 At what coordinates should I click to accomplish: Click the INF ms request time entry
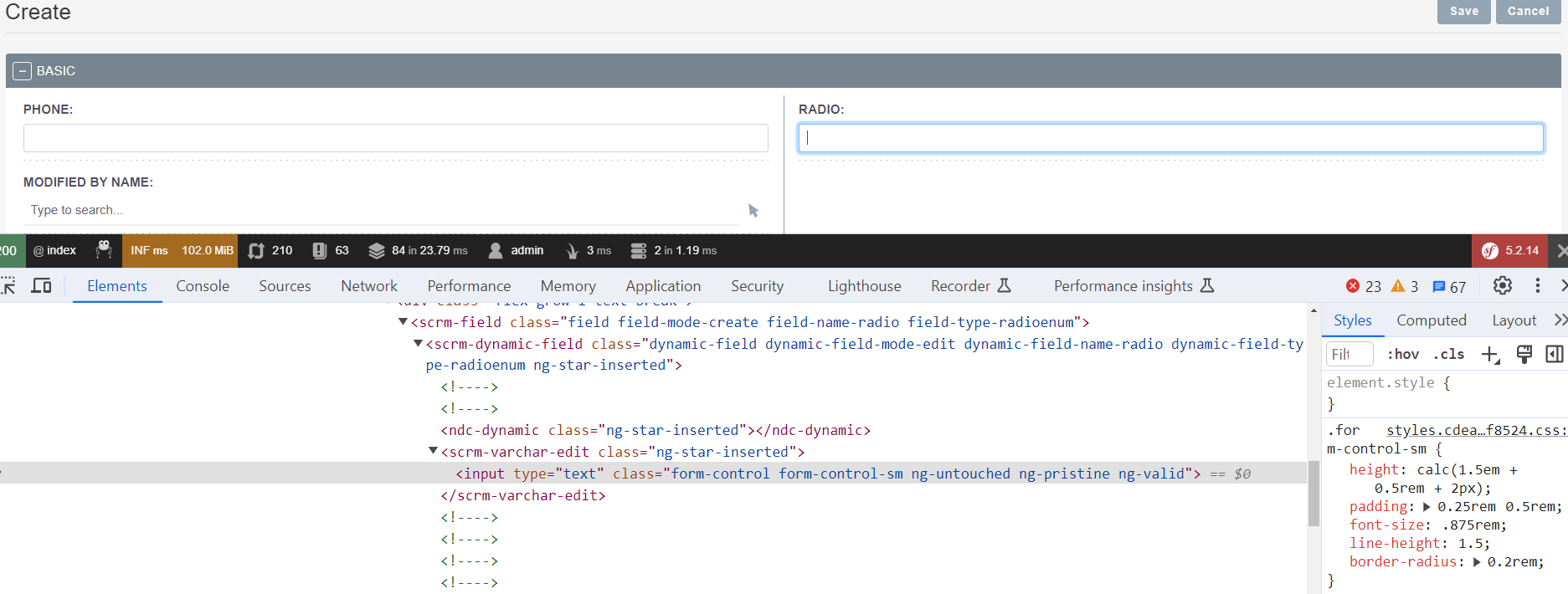point(149,250)
